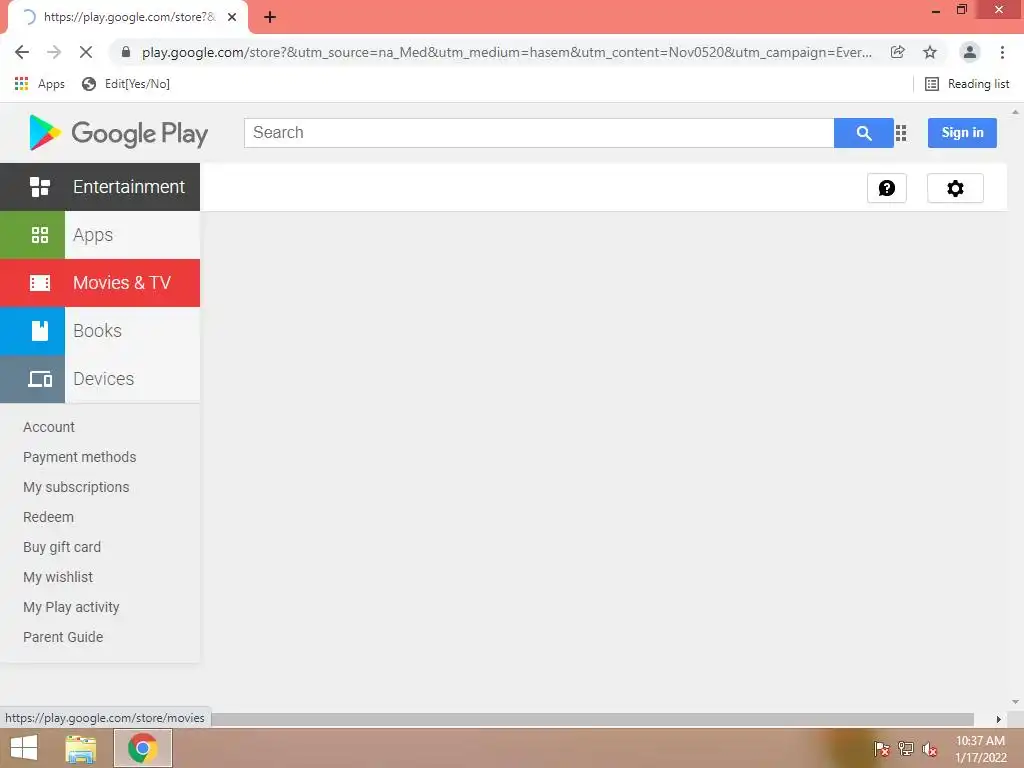The width and height of the screenshot is (1024, 768).
Task: Open Parent Guide link
Action: 63,637
